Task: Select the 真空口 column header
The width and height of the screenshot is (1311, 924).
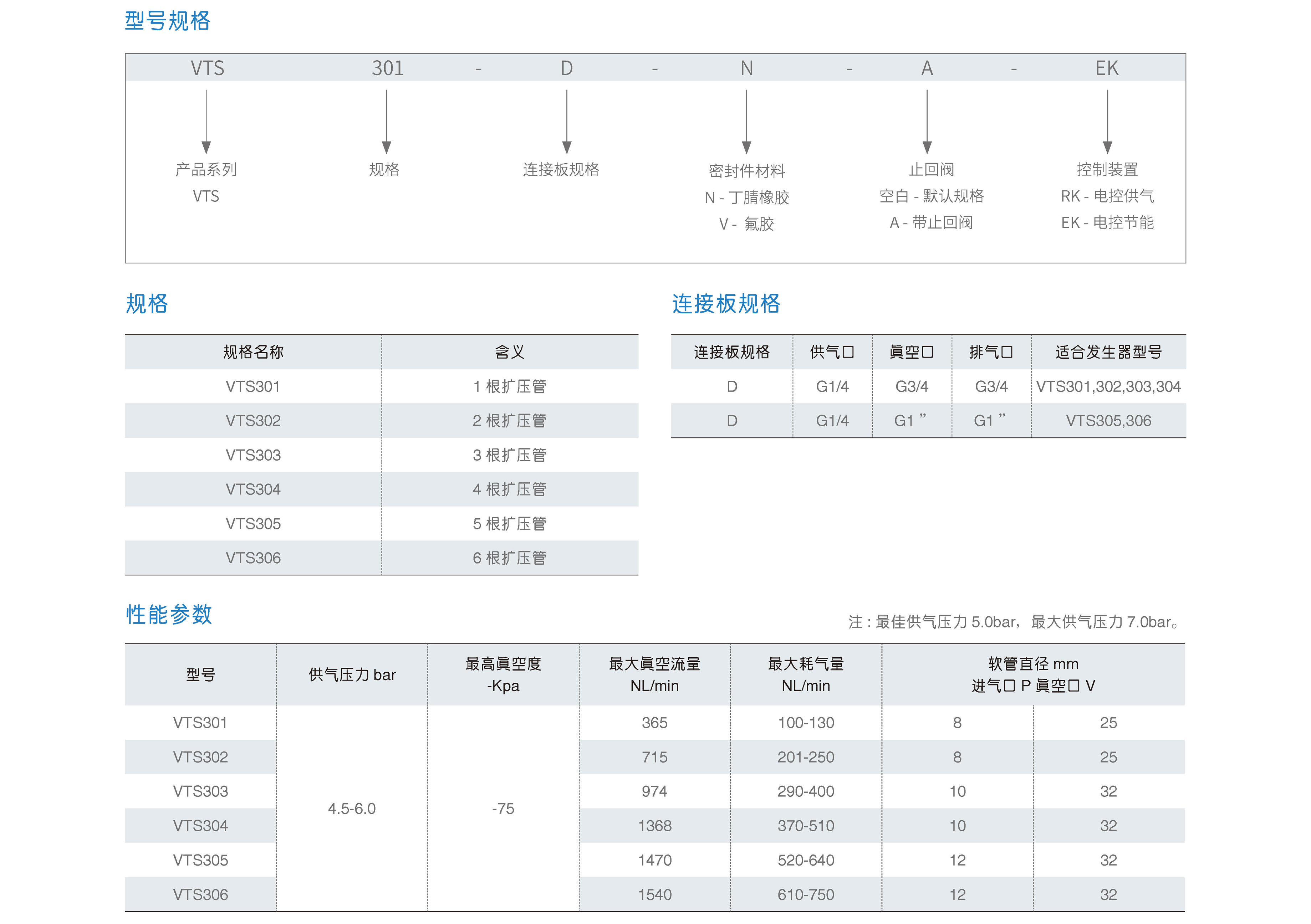Action: coord(911,352)
